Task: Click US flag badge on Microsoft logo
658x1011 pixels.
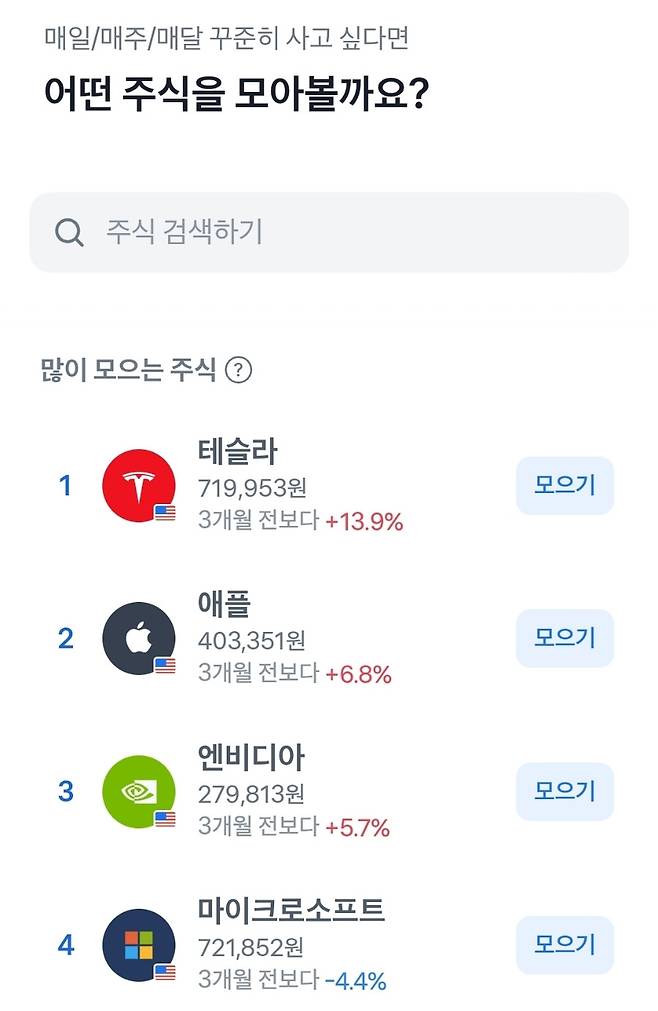Action: [165, 971]
